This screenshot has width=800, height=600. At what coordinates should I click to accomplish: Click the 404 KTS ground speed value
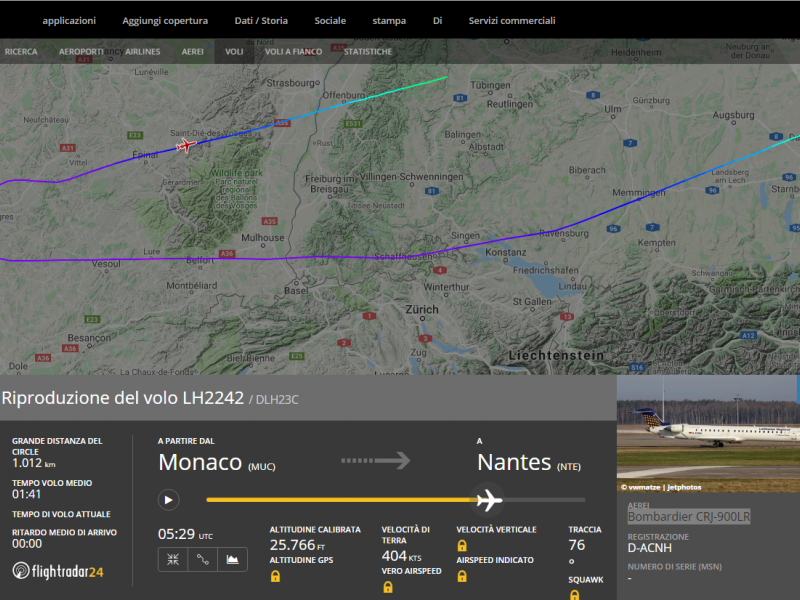[x=402, y=556]
